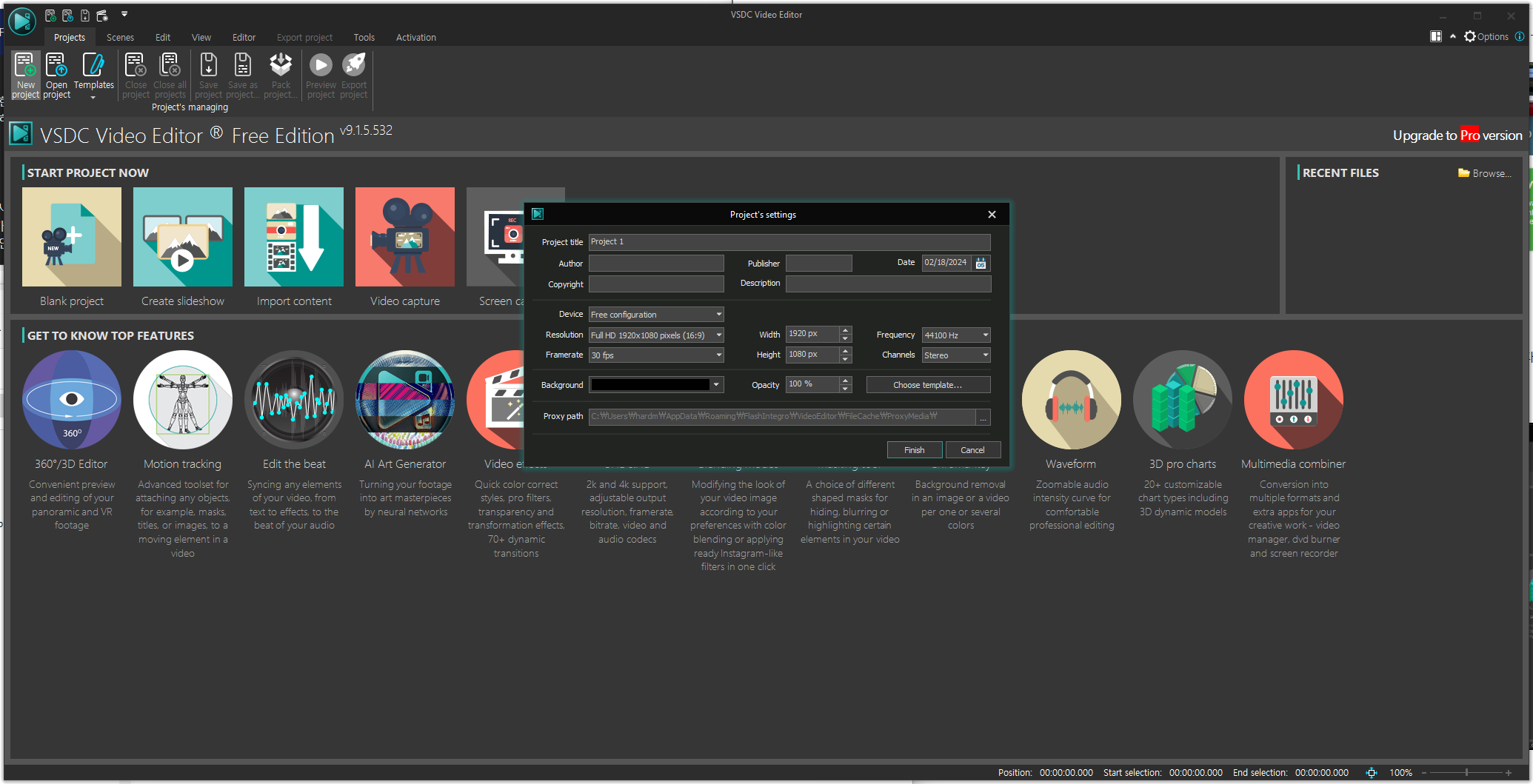
Task: Click the info icon beside Options
Action: coord(1520,36)
